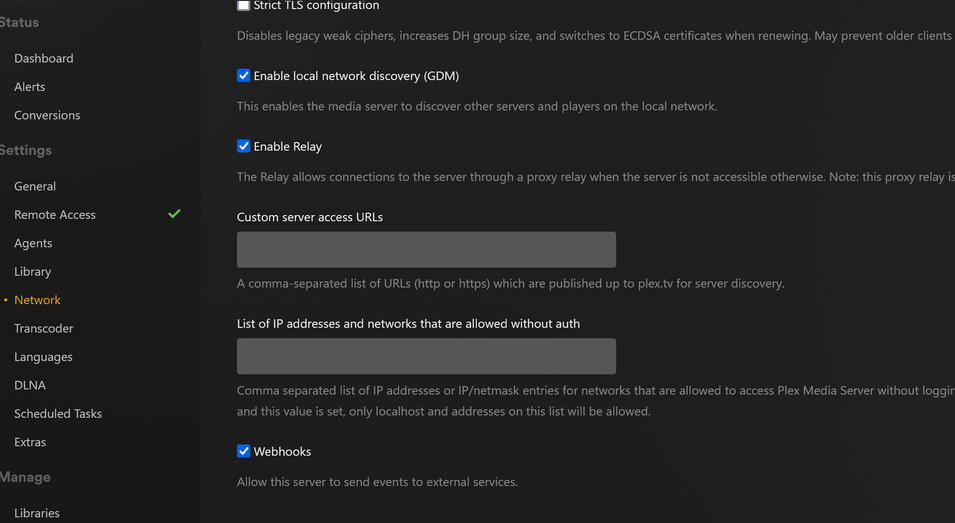Image resolution: width=955 pixels, height=523 pixels.
Task: Open Scheduled Tasks settings
Action: pos(58,413)
